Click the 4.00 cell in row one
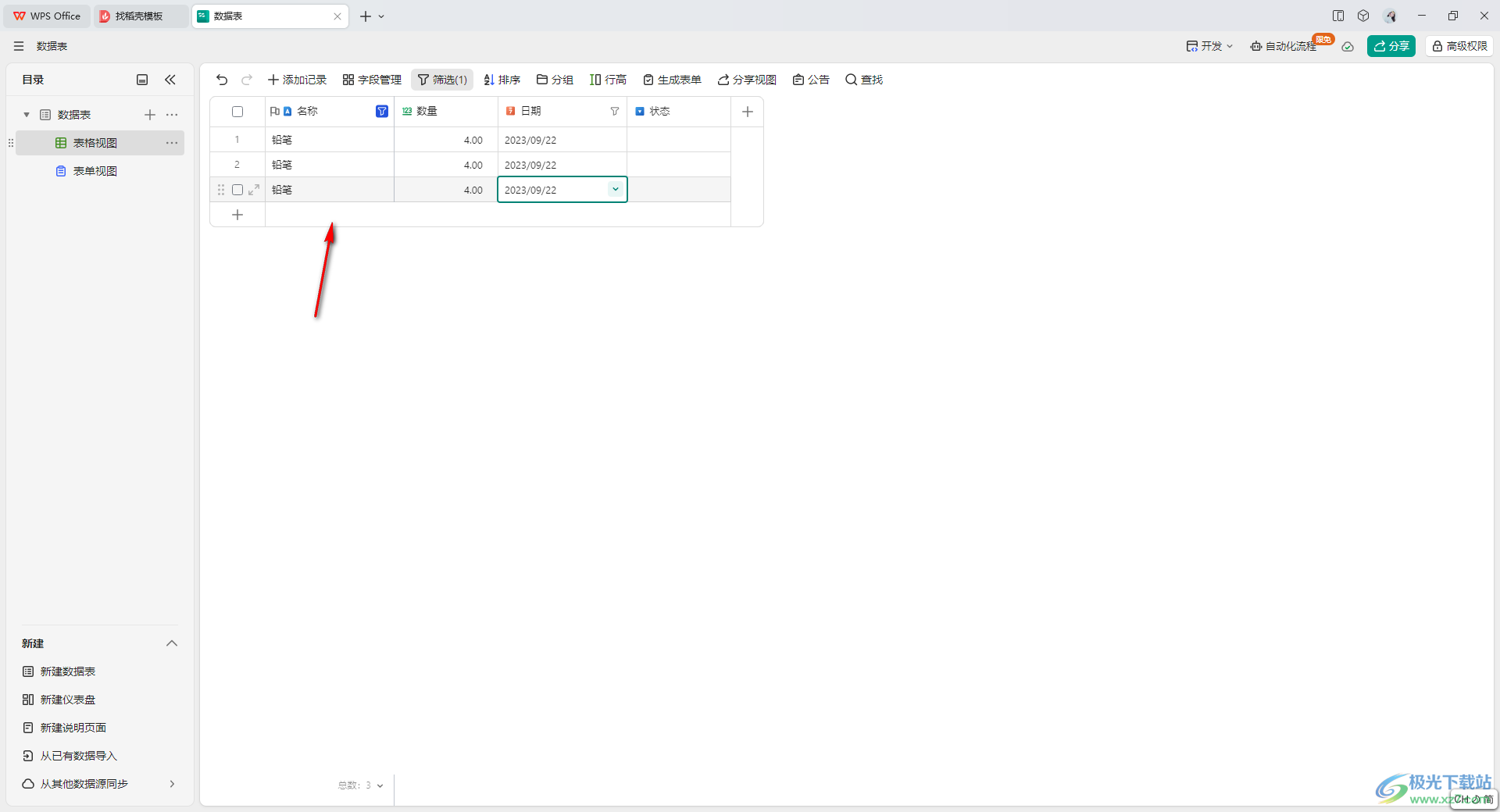Viewport: 1500px width, 812px height. click(x=446, y=140)
